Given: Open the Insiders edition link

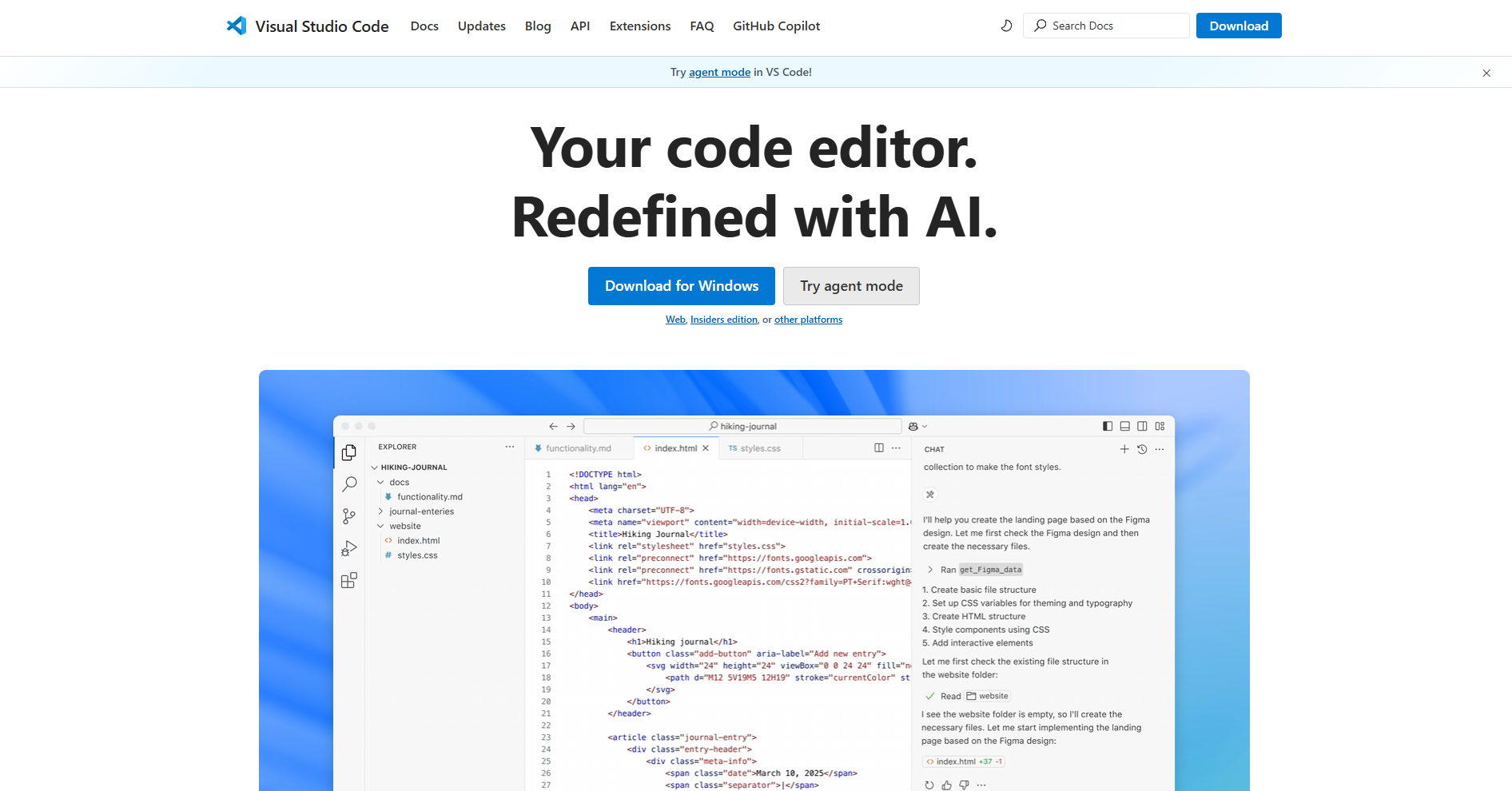Looking at the screenshot, I should click(x=724, y=320).
